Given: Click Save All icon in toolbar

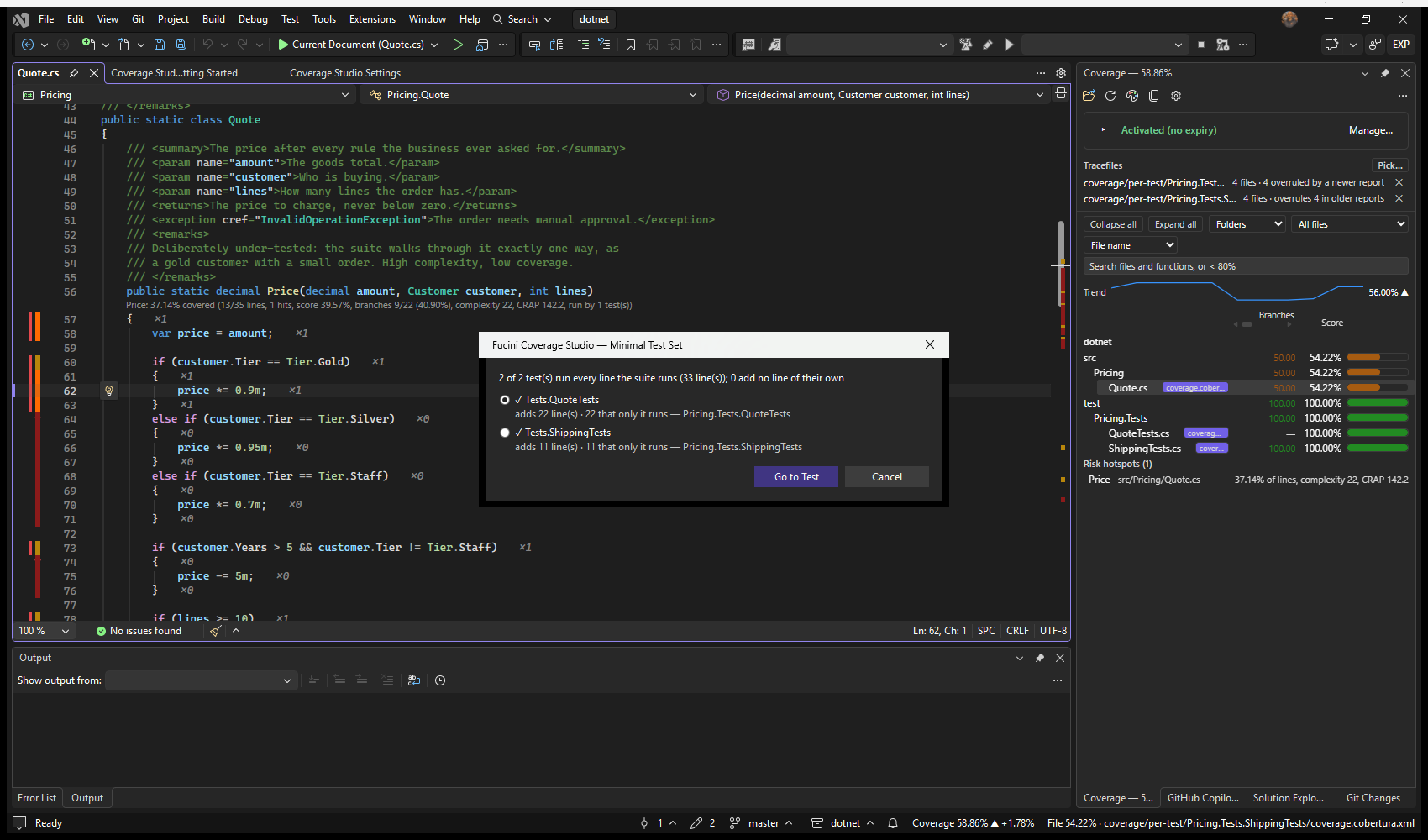Looking at the screenshot, I should click(x=181, y=45).
